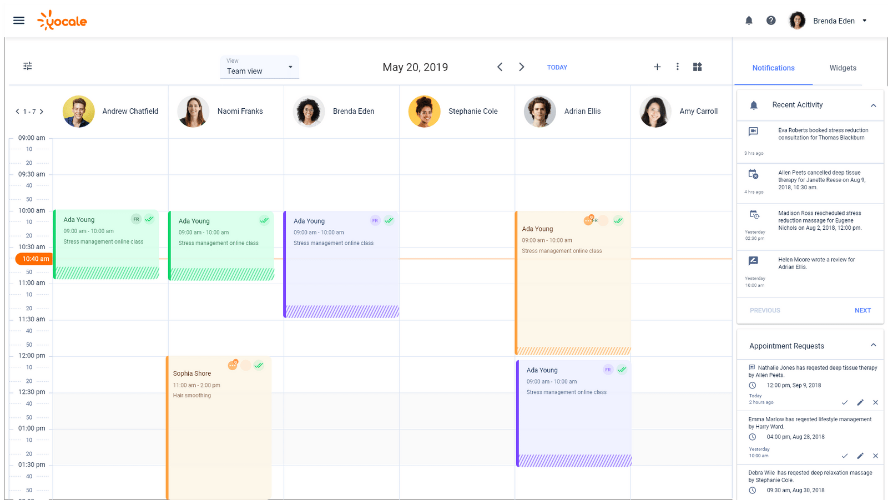Approve Nathalie Jones request checkmark

pos(845,402)
